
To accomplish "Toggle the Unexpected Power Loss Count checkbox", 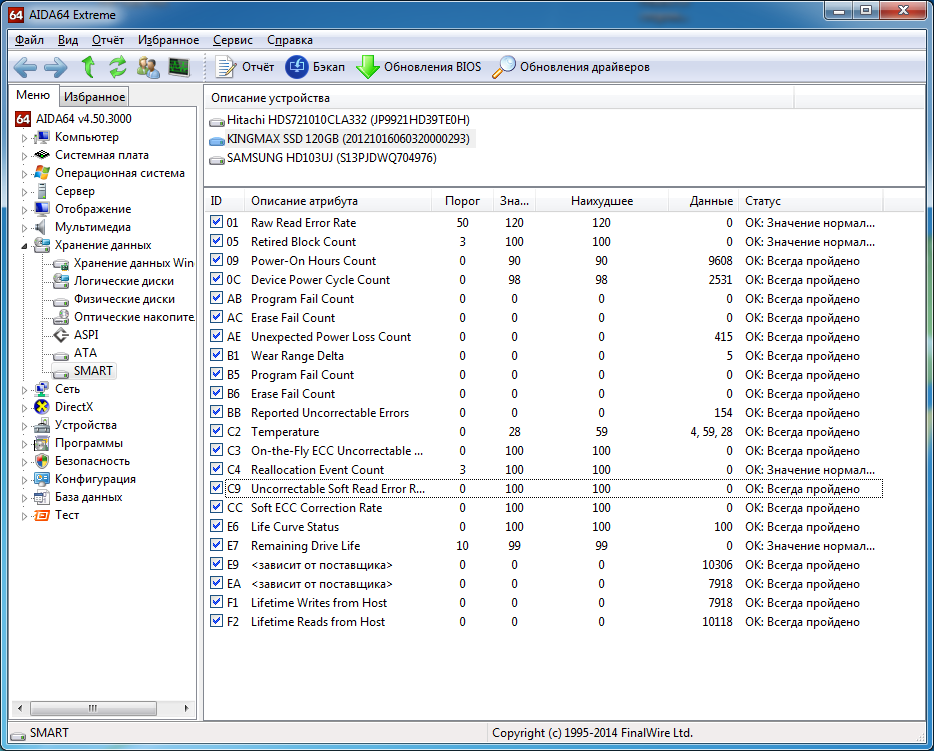I will [216, 336].
